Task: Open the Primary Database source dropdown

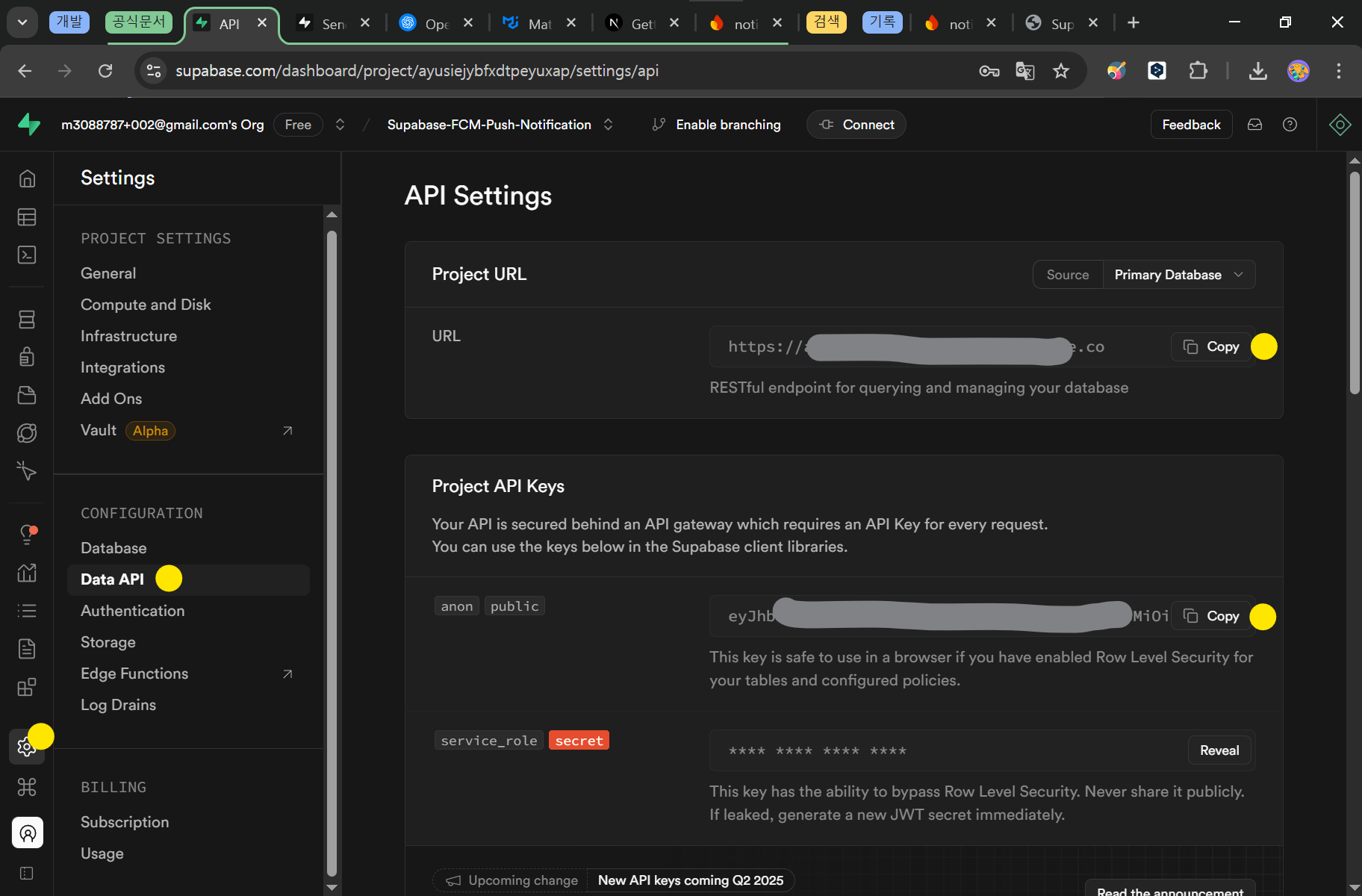Action: (x=1178, y=275)
